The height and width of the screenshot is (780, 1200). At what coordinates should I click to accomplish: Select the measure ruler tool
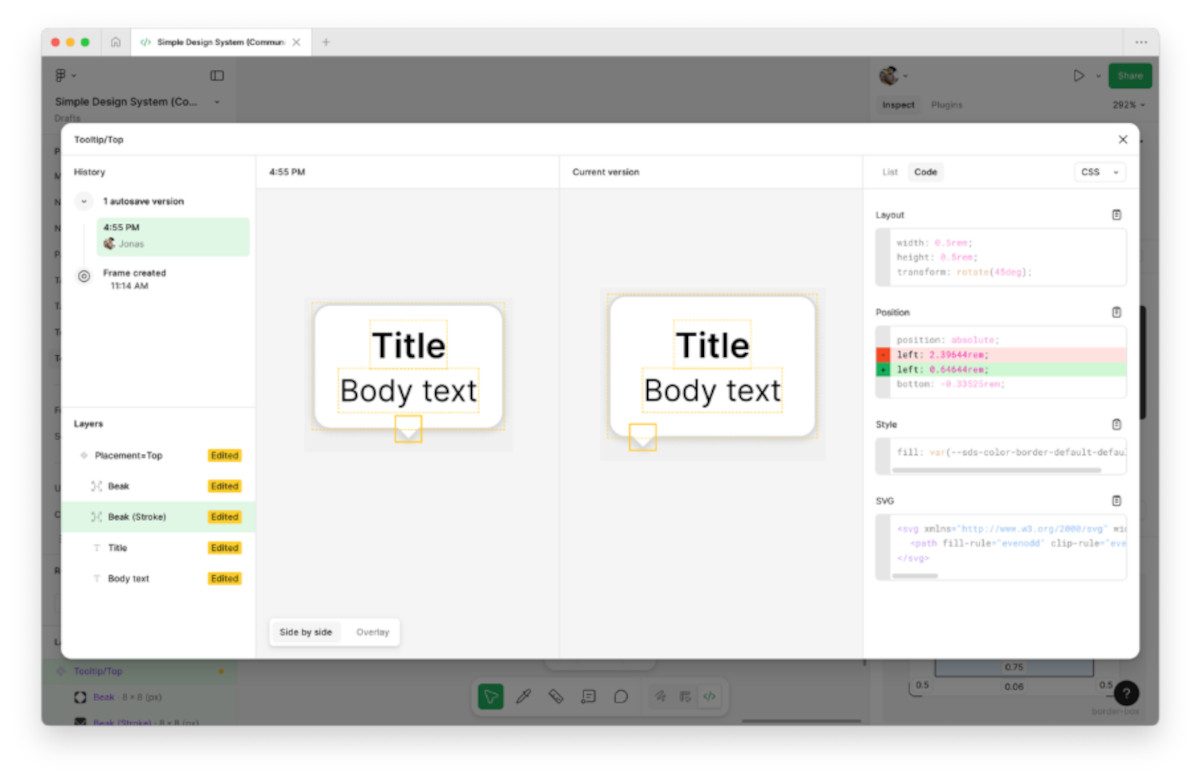[556, 697]
